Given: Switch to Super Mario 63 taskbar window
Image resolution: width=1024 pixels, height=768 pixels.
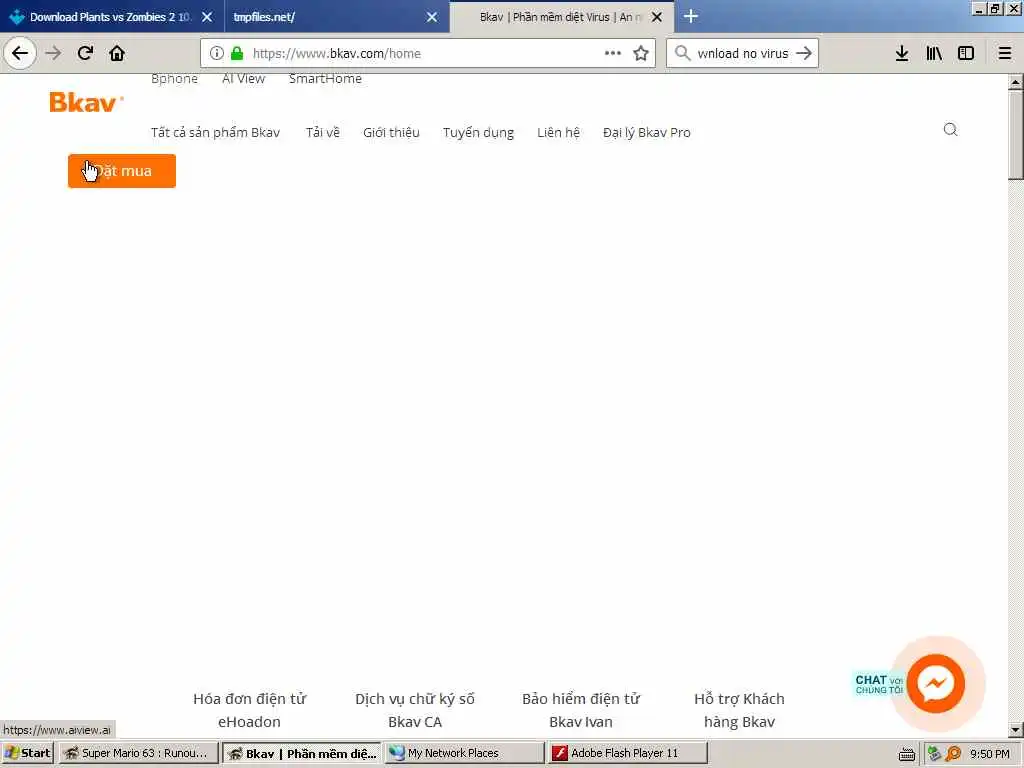Looking at the screenshot, I should 137,753.
